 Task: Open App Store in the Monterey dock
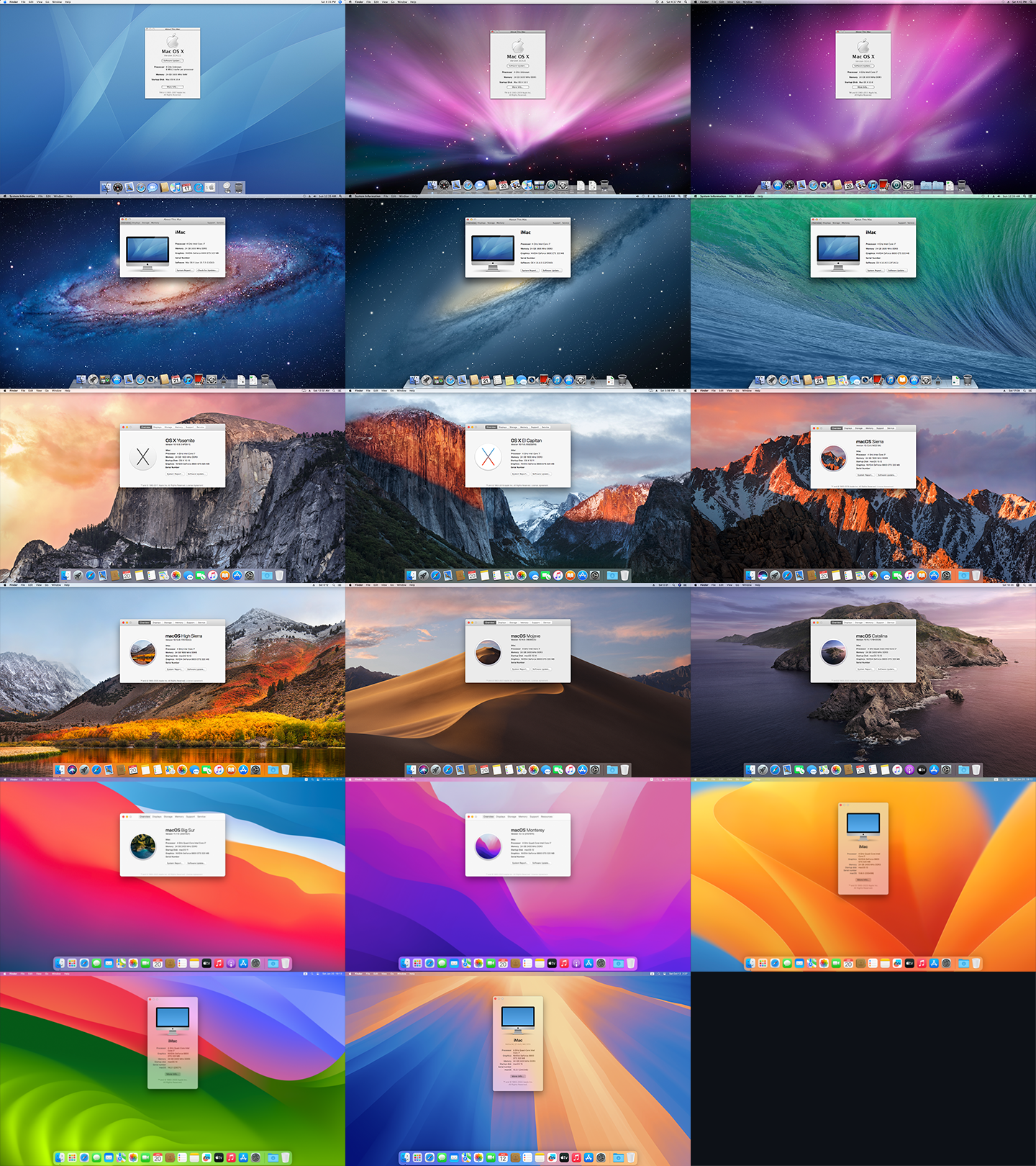pyautogui.click(x=589, y=963)
